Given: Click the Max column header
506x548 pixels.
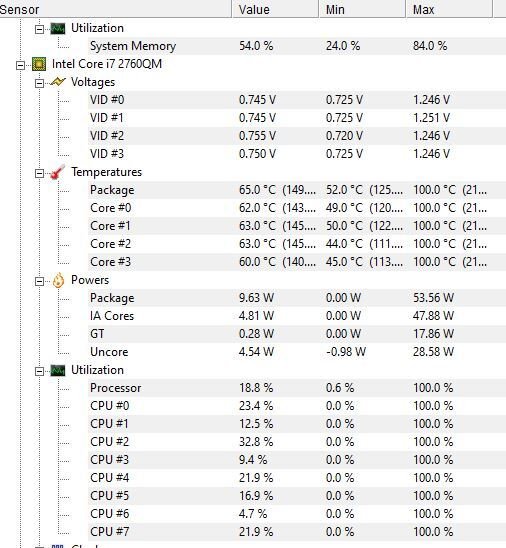Looking at the screenshot, I should pos(449,9).
